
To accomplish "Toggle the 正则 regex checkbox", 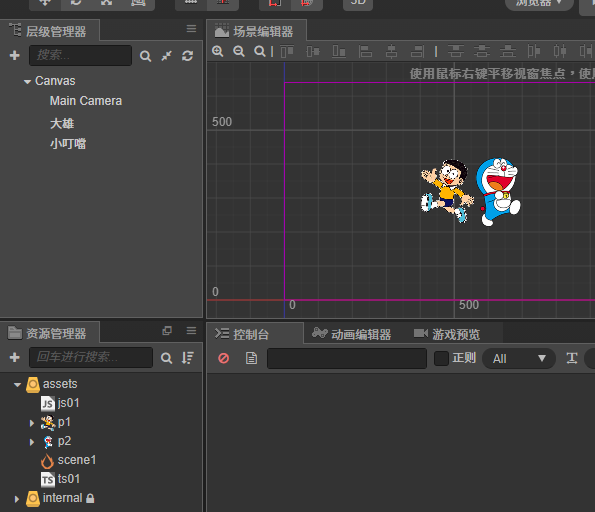I will click(x=441, y=358).
